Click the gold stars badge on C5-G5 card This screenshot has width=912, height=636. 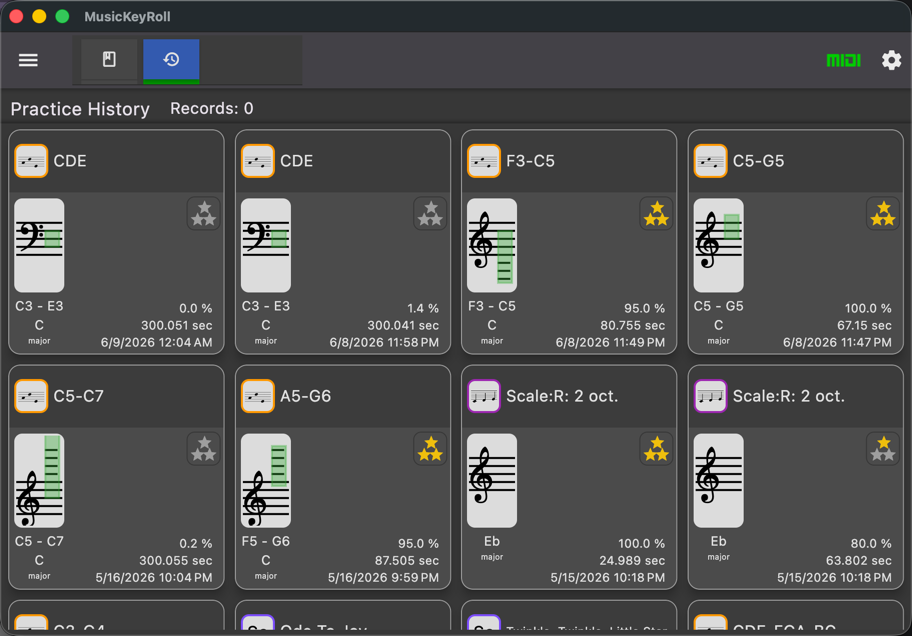click(x=883, y=214)
